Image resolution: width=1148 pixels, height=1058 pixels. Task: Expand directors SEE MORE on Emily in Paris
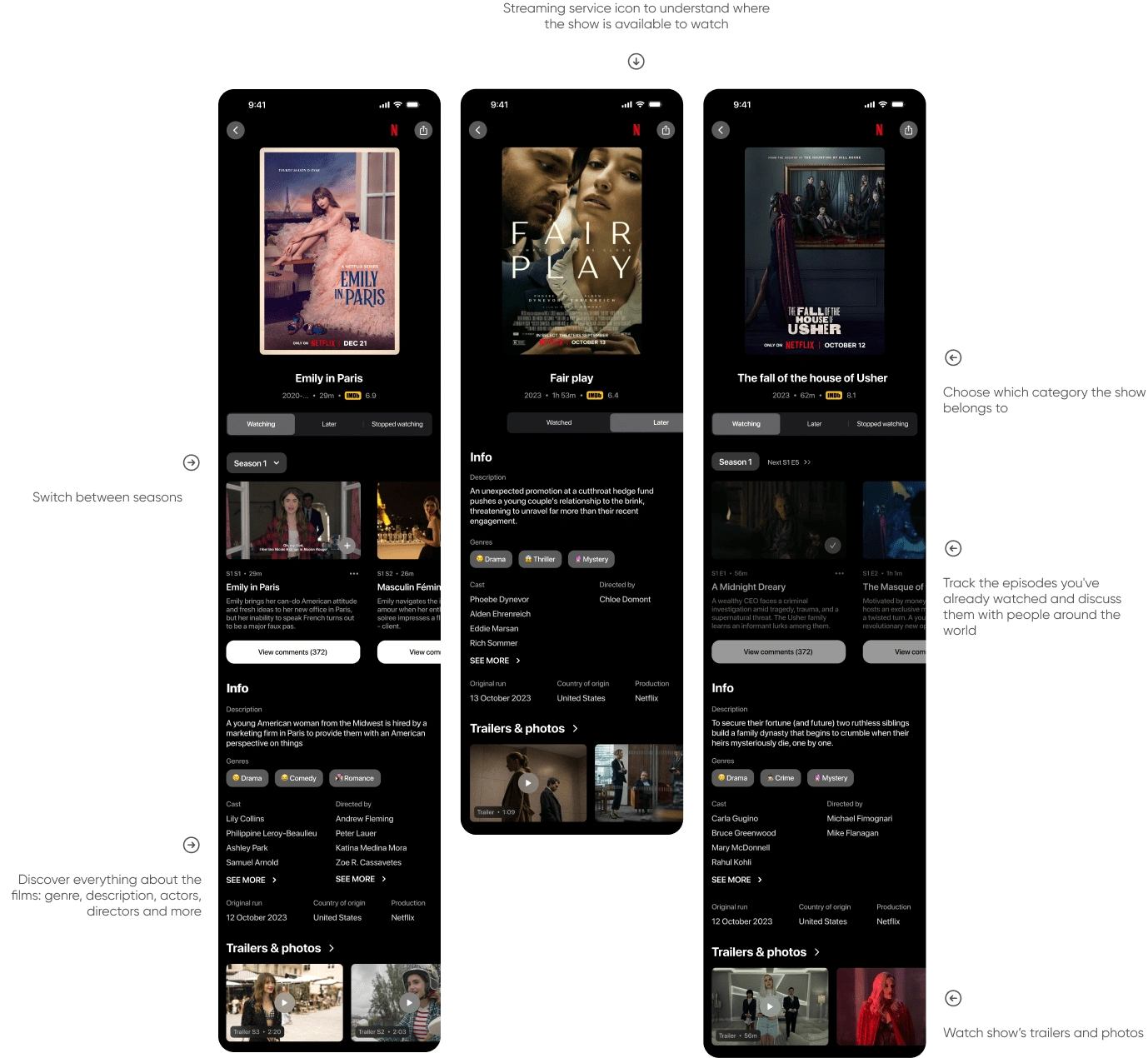(x=361, y=879)
